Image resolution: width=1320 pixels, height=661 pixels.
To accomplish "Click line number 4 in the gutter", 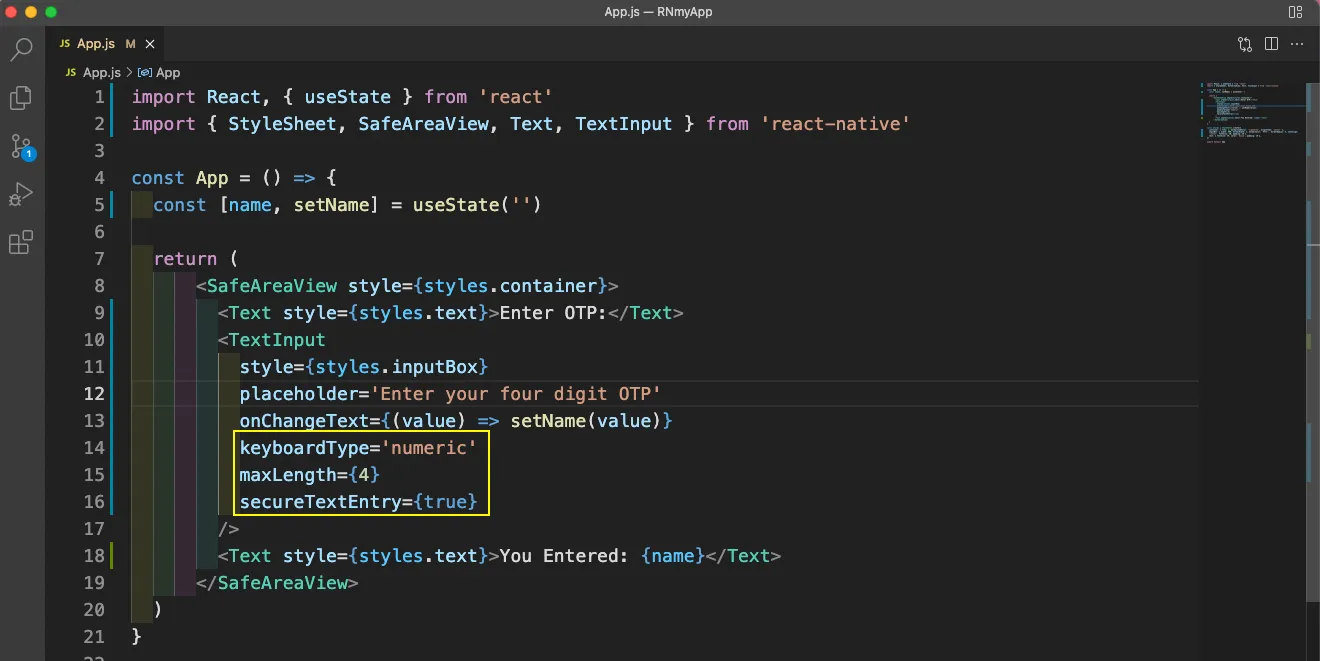I will click(98, 178).
